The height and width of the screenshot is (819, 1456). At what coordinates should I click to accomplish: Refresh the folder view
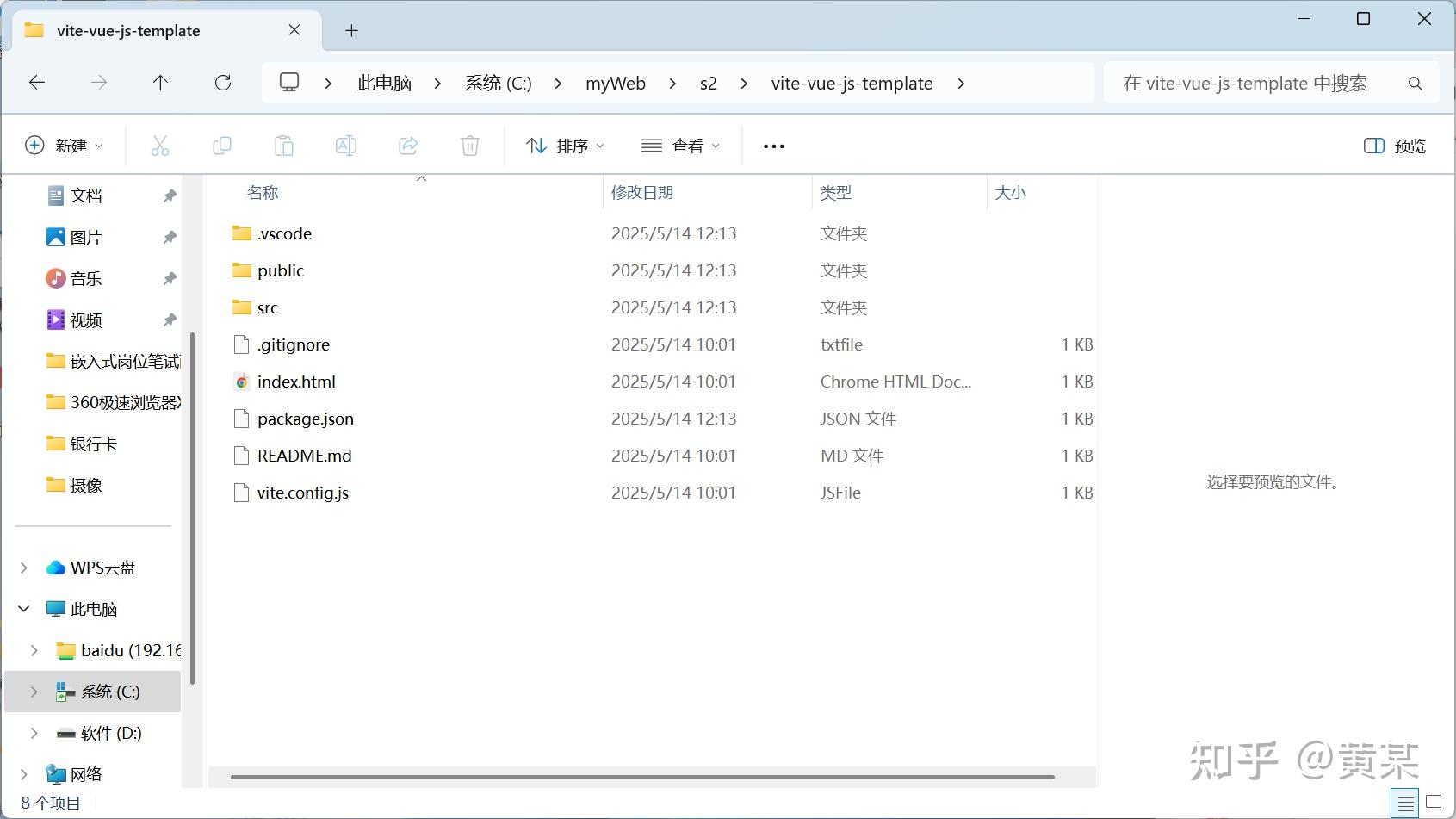[223, 83]
